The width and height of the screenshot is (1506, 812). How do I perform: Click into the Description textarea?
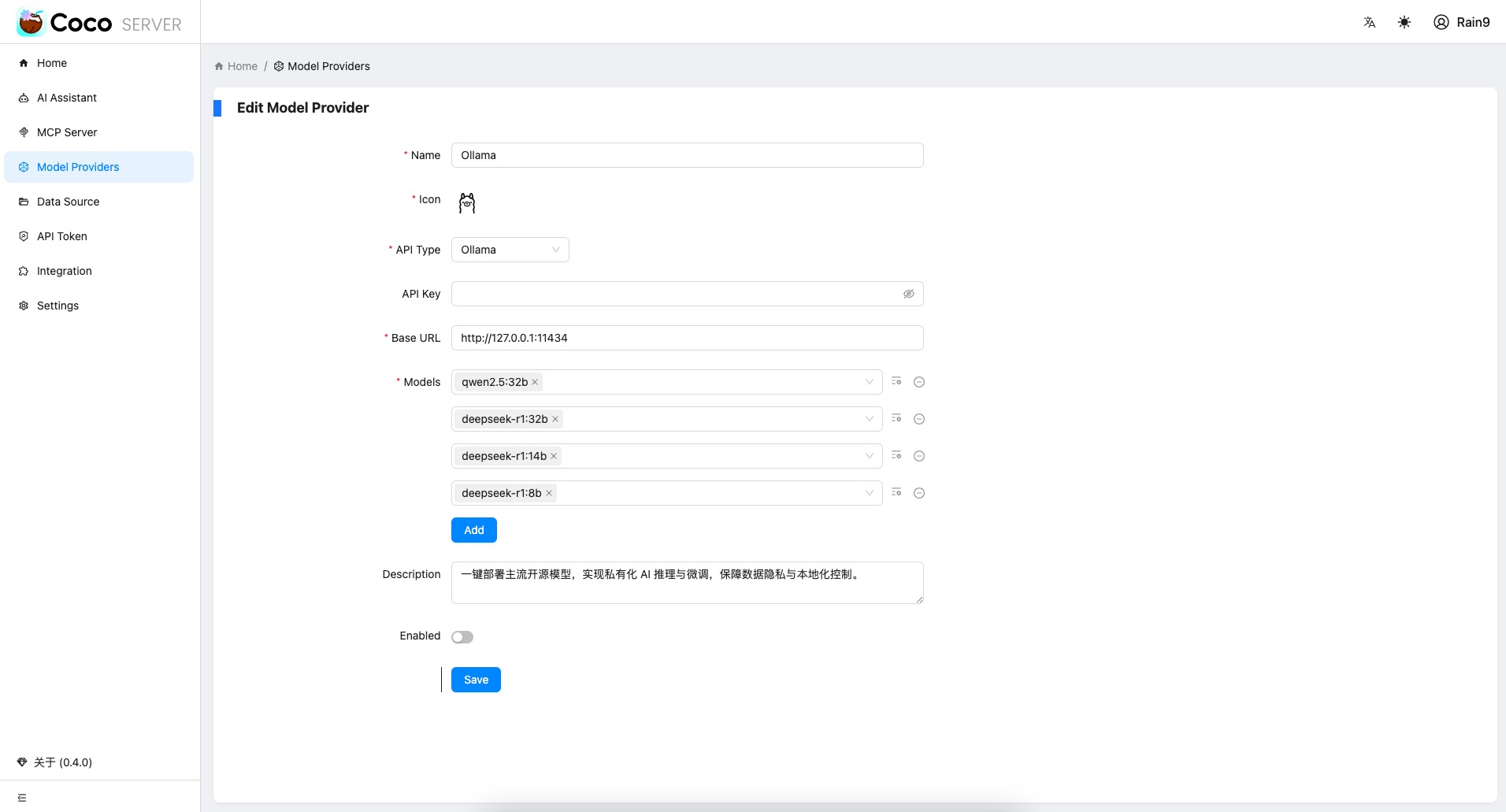click(x=688, y=583)
